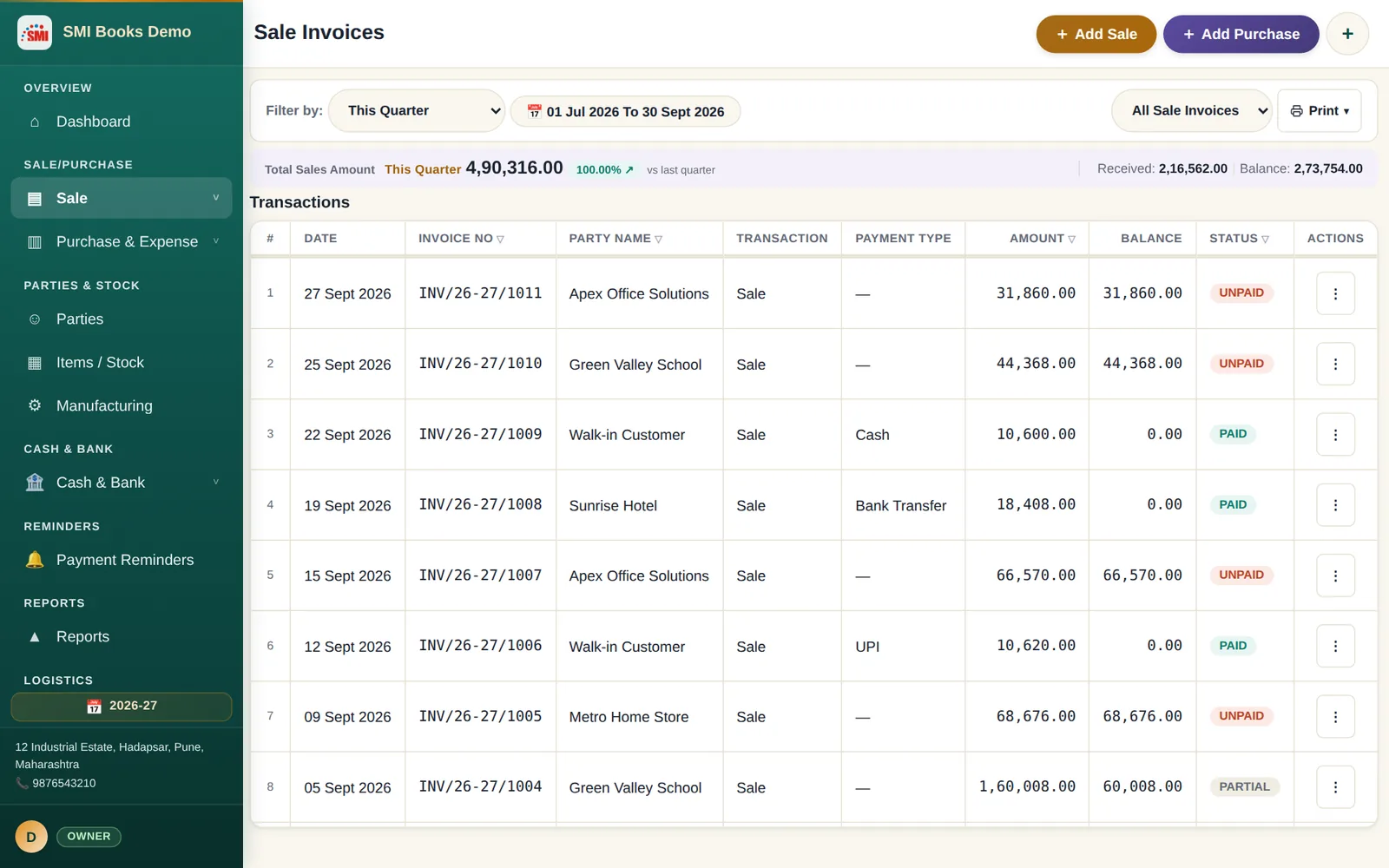Click party name Metro Home Store
Viewport: 1389px width, 868px height.
629,717
